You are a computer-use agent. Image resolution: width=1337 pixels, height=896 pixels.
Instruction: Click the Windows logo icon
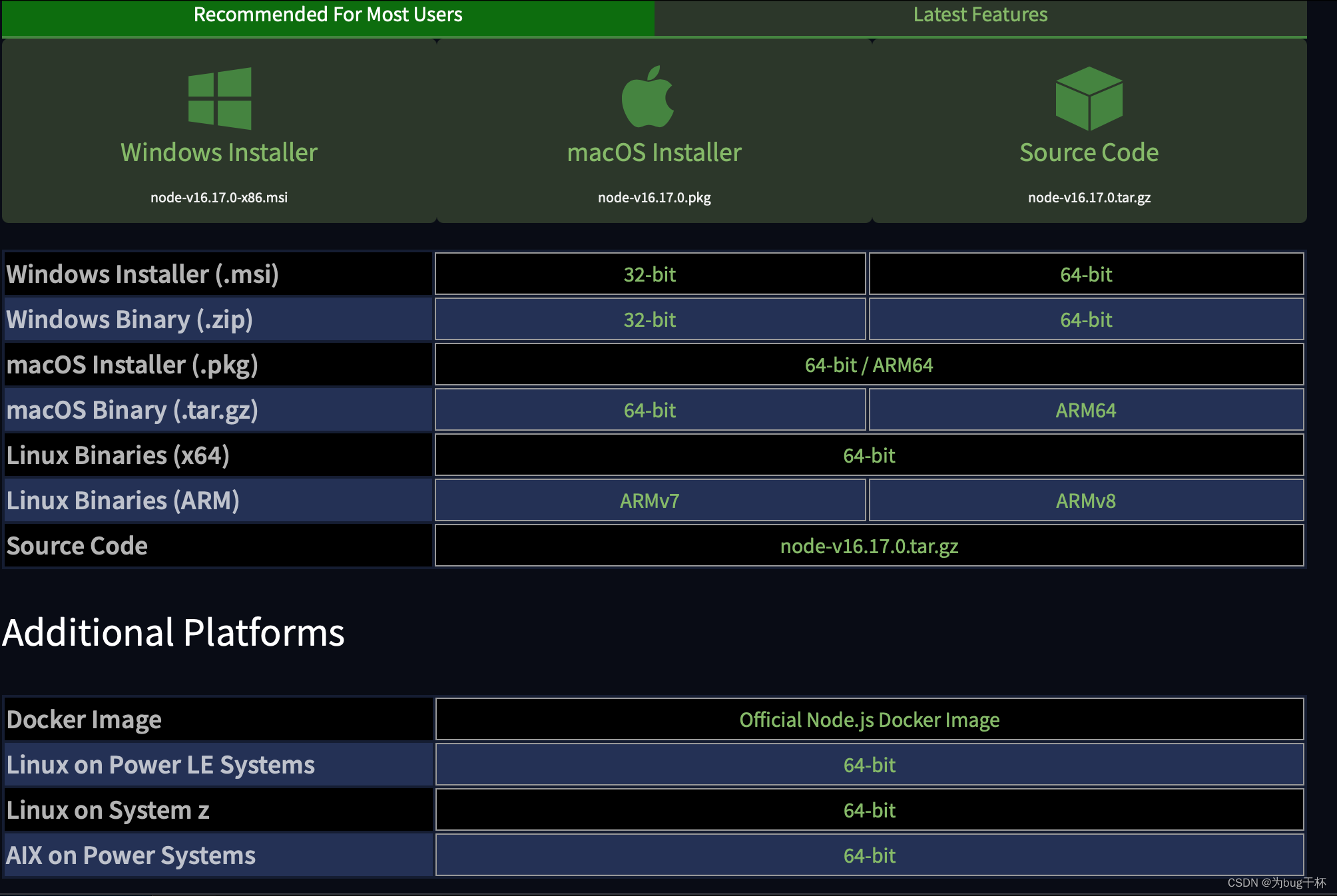pyautogui.click(x=220, y=99)
